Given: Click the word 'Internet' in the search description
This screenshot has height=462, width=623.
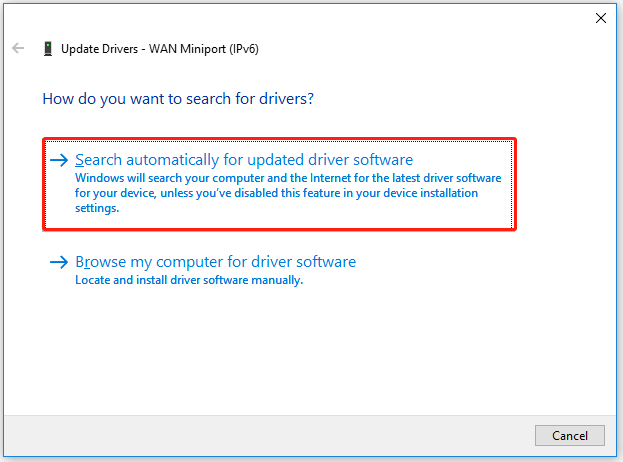Looking at the screenshot, I should click(331, 178).
